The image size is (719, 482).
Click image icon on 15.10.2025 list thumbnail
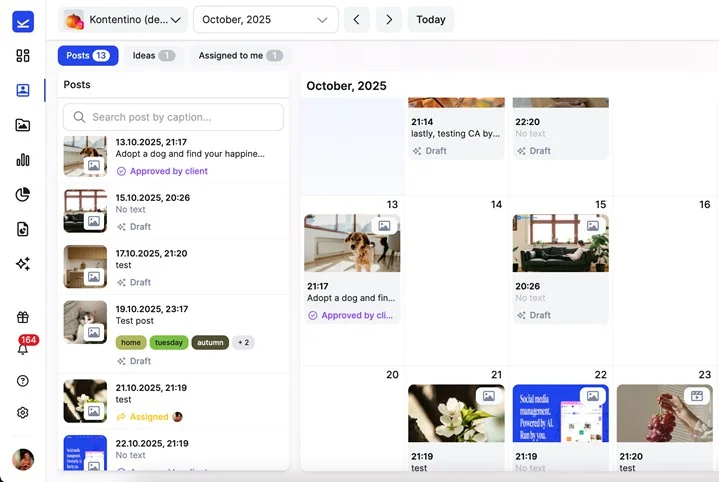click(x=94, y=221)
